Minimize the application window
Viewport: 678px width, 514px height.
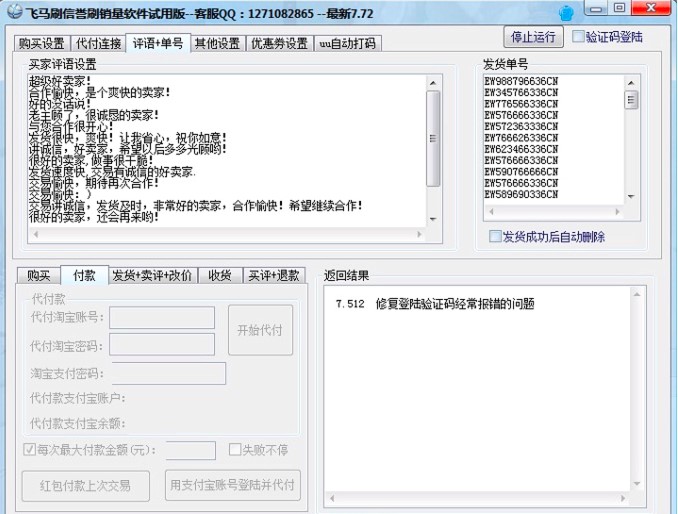click(597, 8)
